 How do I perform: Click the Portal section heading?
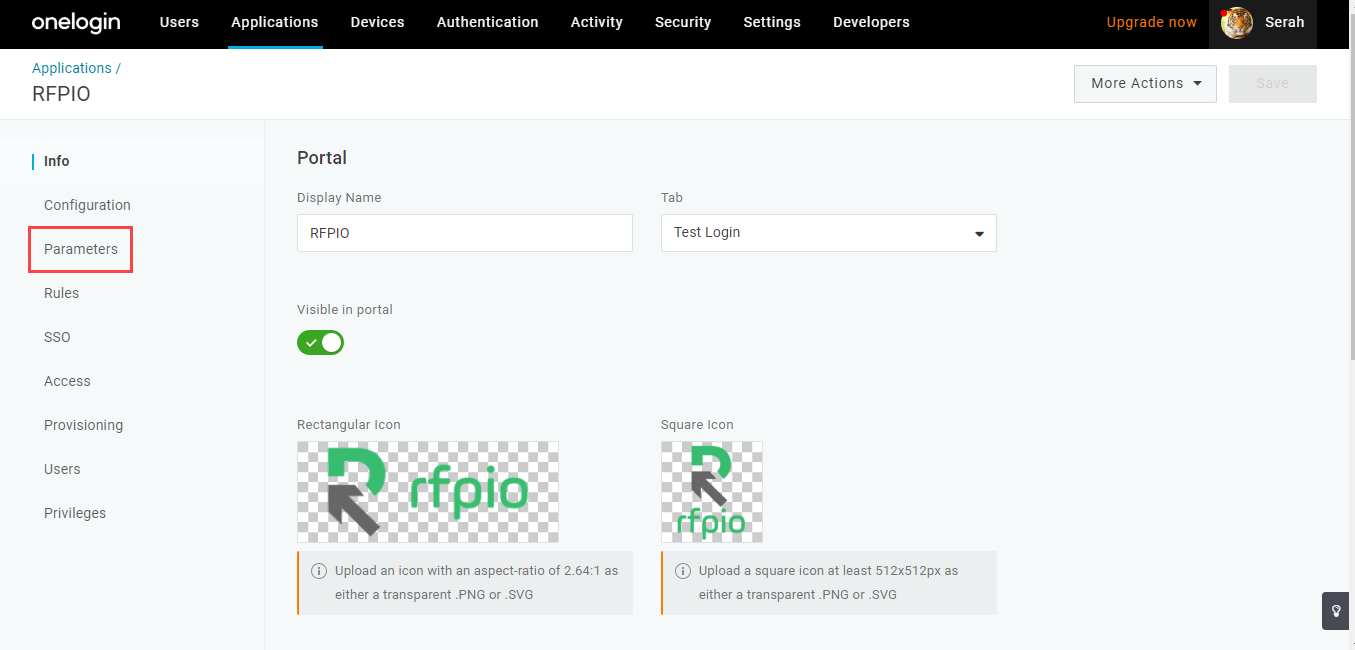[322, 158]
